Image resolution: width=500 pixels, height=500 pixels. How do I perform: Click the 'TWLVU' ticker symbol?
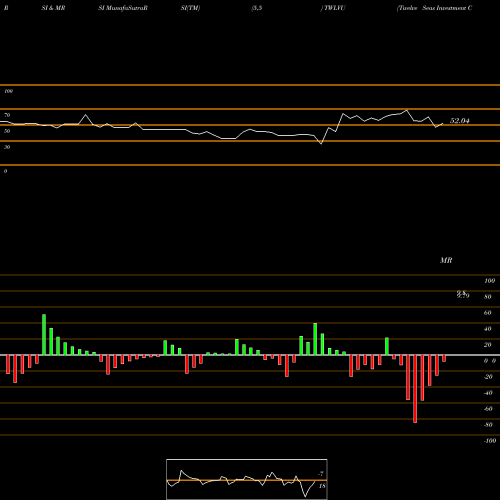pyautogui.click(x=334, y=8)
